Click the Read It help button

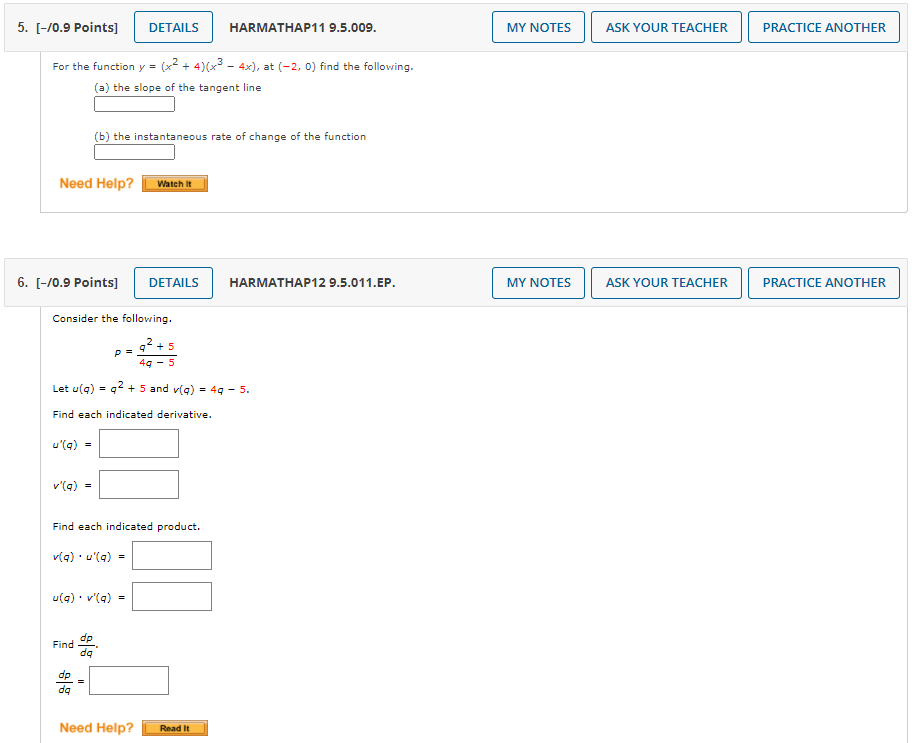tap(174, 727)
